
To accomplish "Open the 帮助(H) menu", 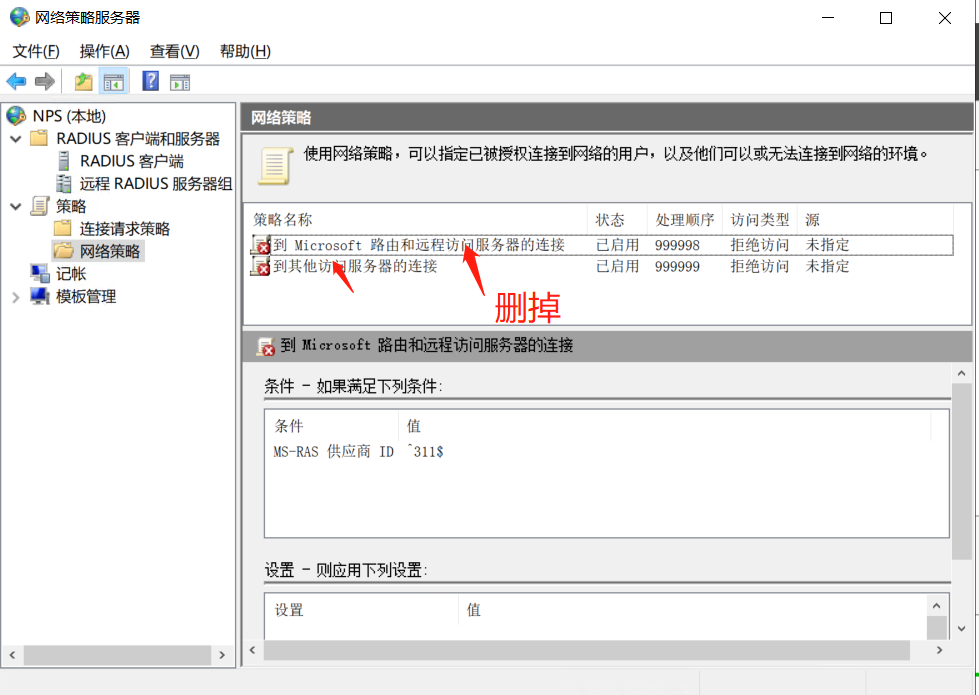I will [245, 51].
